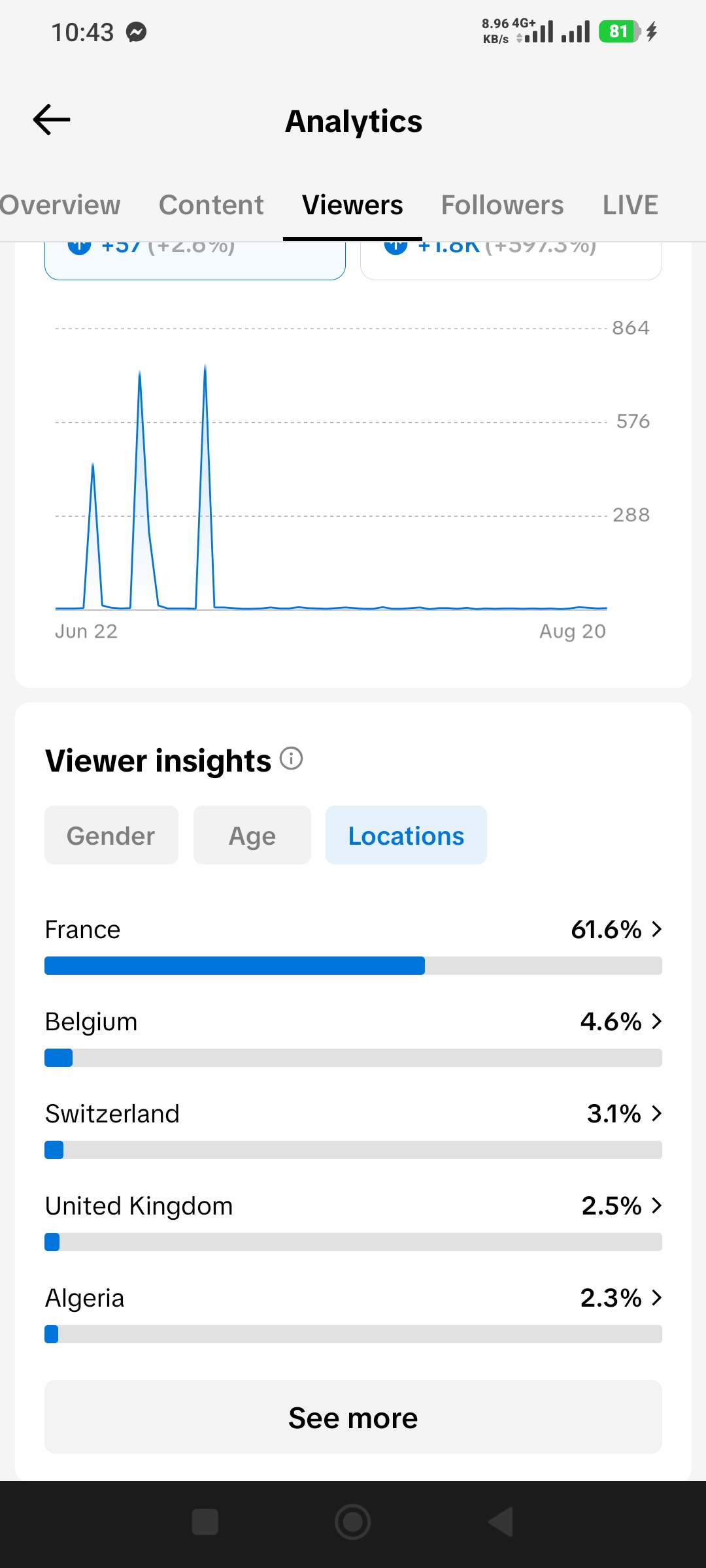Select the Gender filter chip

pyautogui.click(x=111, y=835)
